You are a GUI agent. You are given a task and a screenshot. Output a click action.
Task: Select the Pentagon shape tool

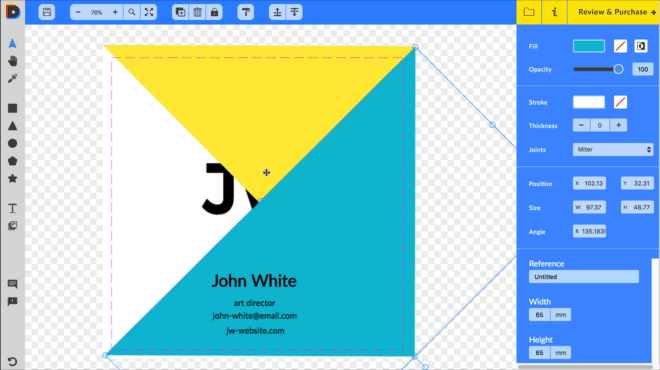pyautogui.click(x=13, y=161)
